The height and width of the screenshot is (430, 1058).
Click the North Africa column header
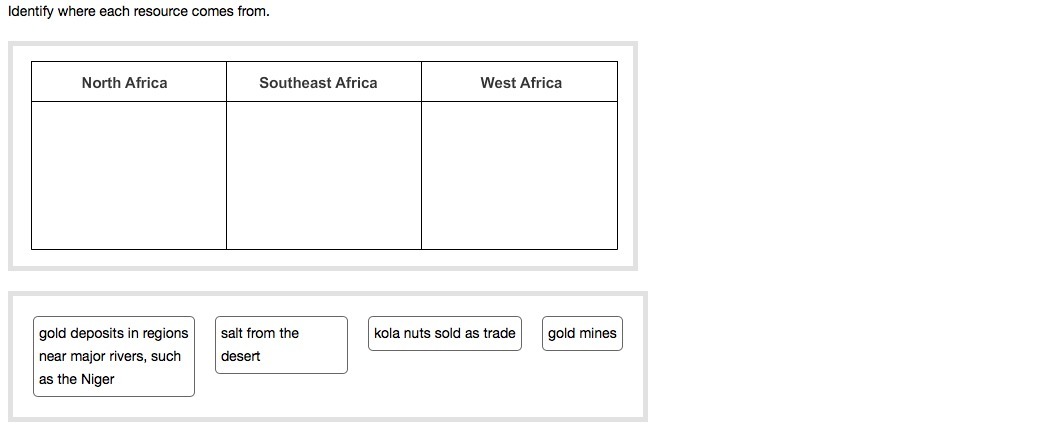(x=125, y=83)
